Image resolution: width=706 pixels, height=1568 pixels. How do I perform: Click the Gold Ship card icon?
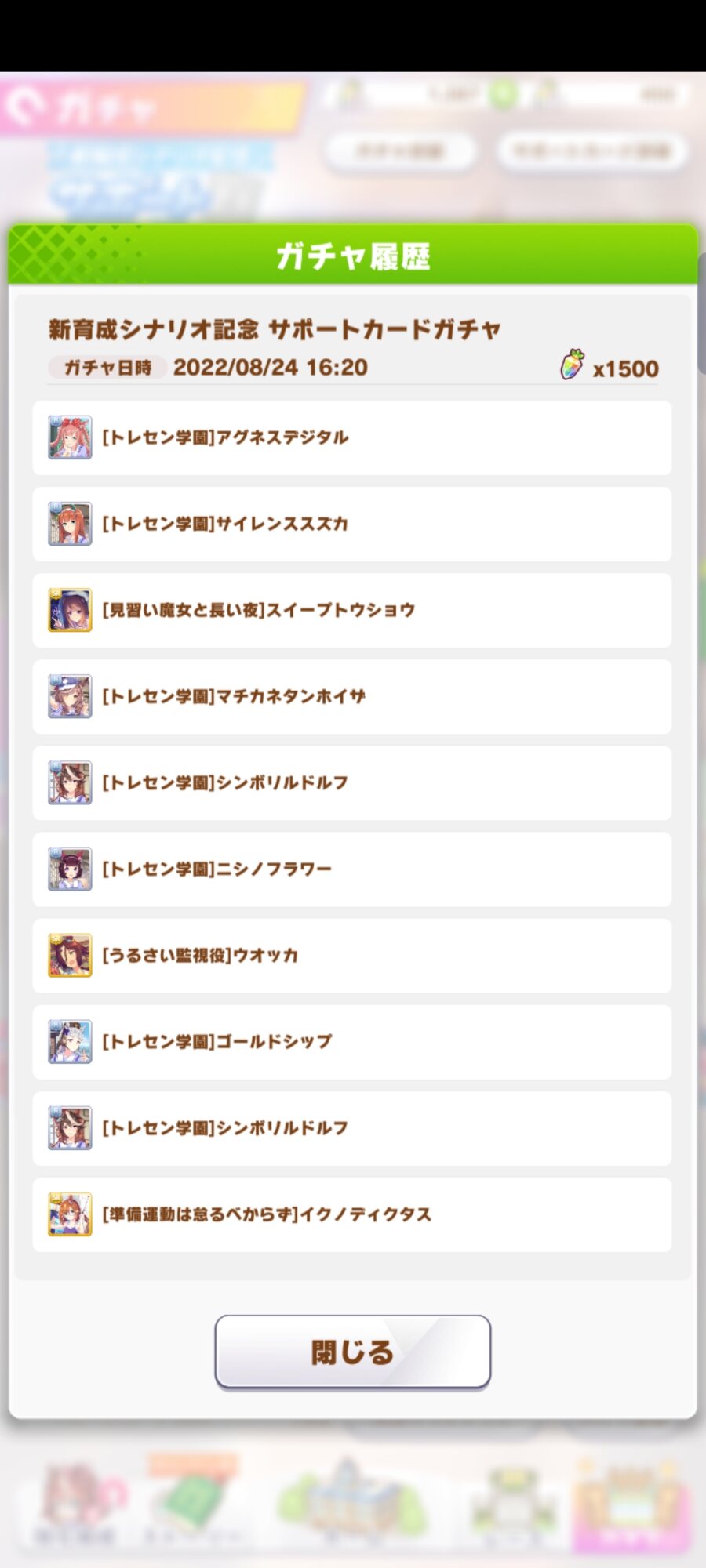(70, 1041)
